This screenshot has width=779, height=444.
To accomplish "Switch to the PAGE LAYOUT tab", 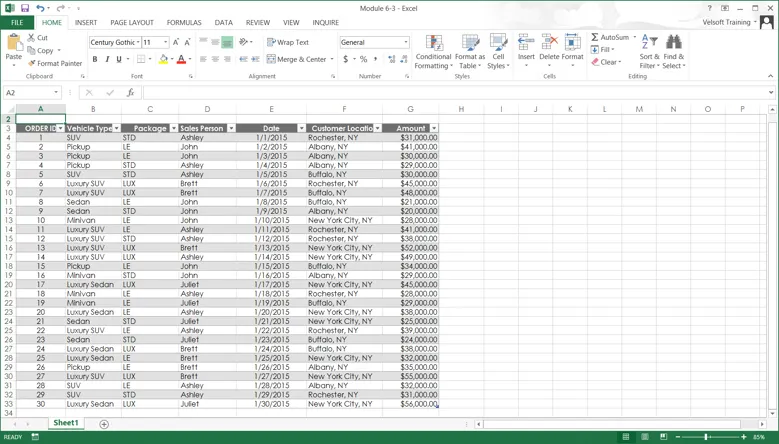I will click(x=132, y=22).
